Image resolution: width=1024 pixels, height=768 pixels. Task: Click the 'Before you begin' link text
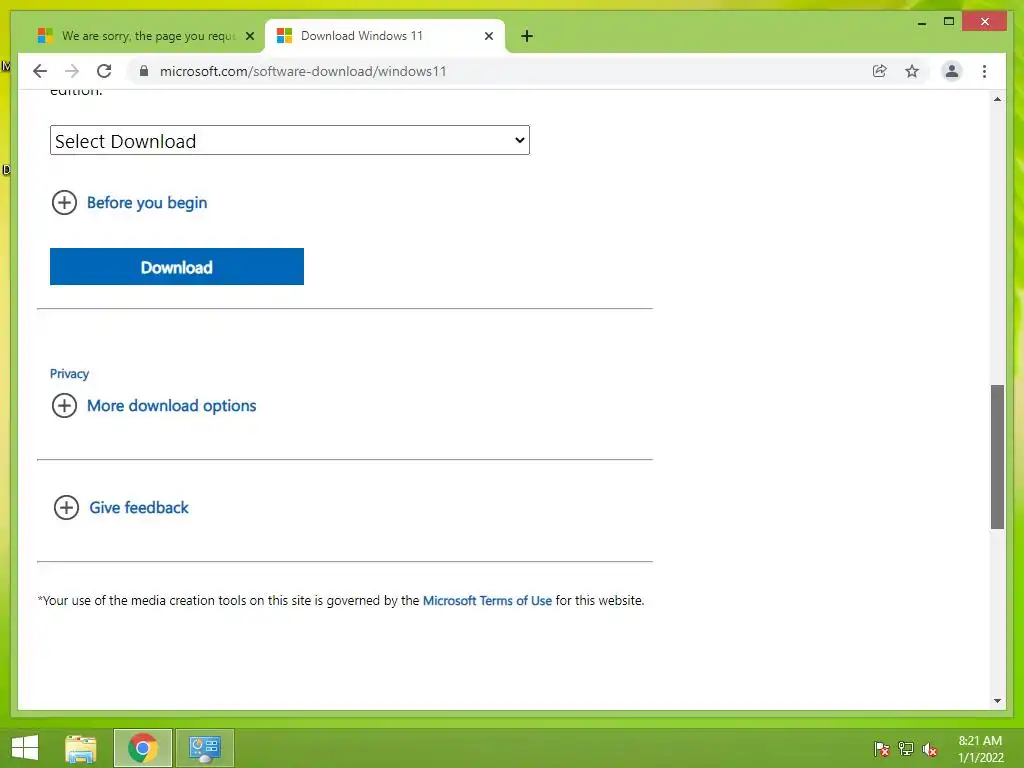click(147, 202)
